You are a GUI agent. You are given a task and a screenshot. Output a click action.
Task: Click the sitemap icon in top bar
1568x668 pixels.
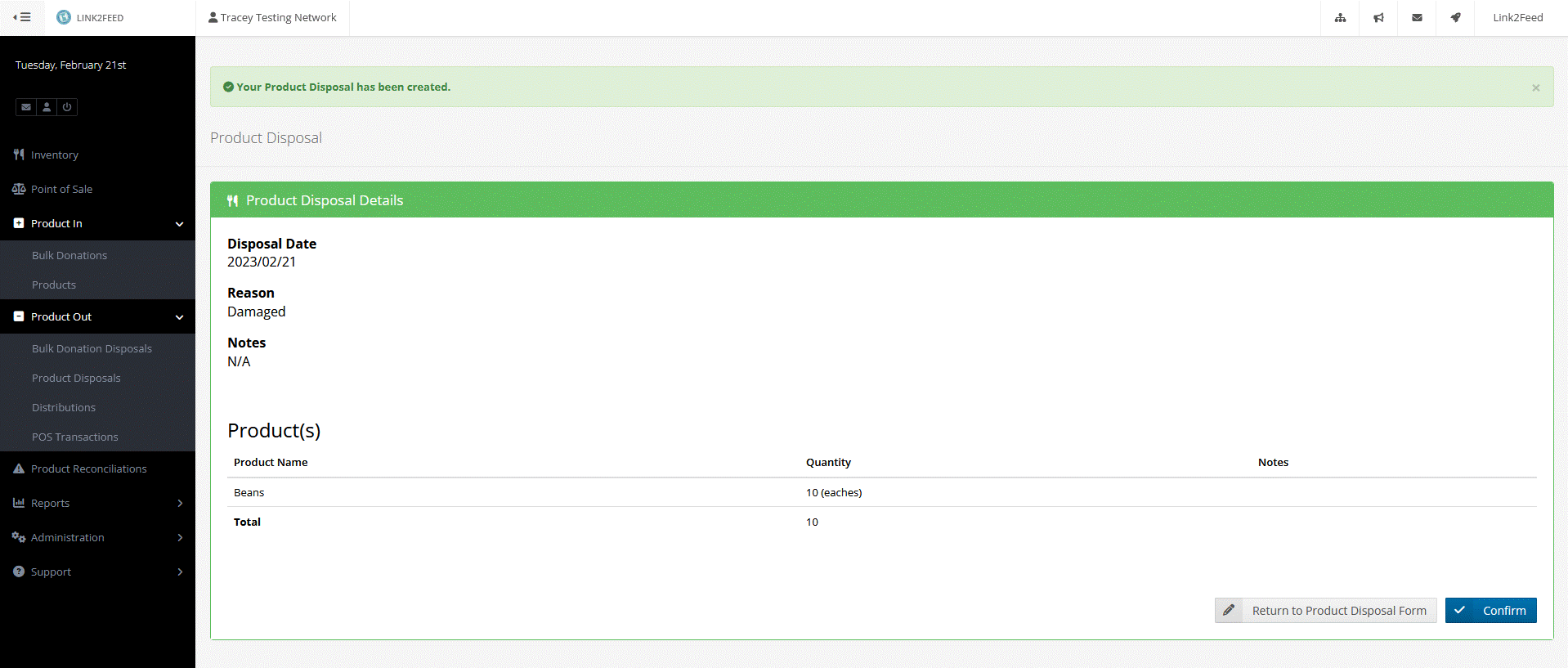tap(1340, 18)
